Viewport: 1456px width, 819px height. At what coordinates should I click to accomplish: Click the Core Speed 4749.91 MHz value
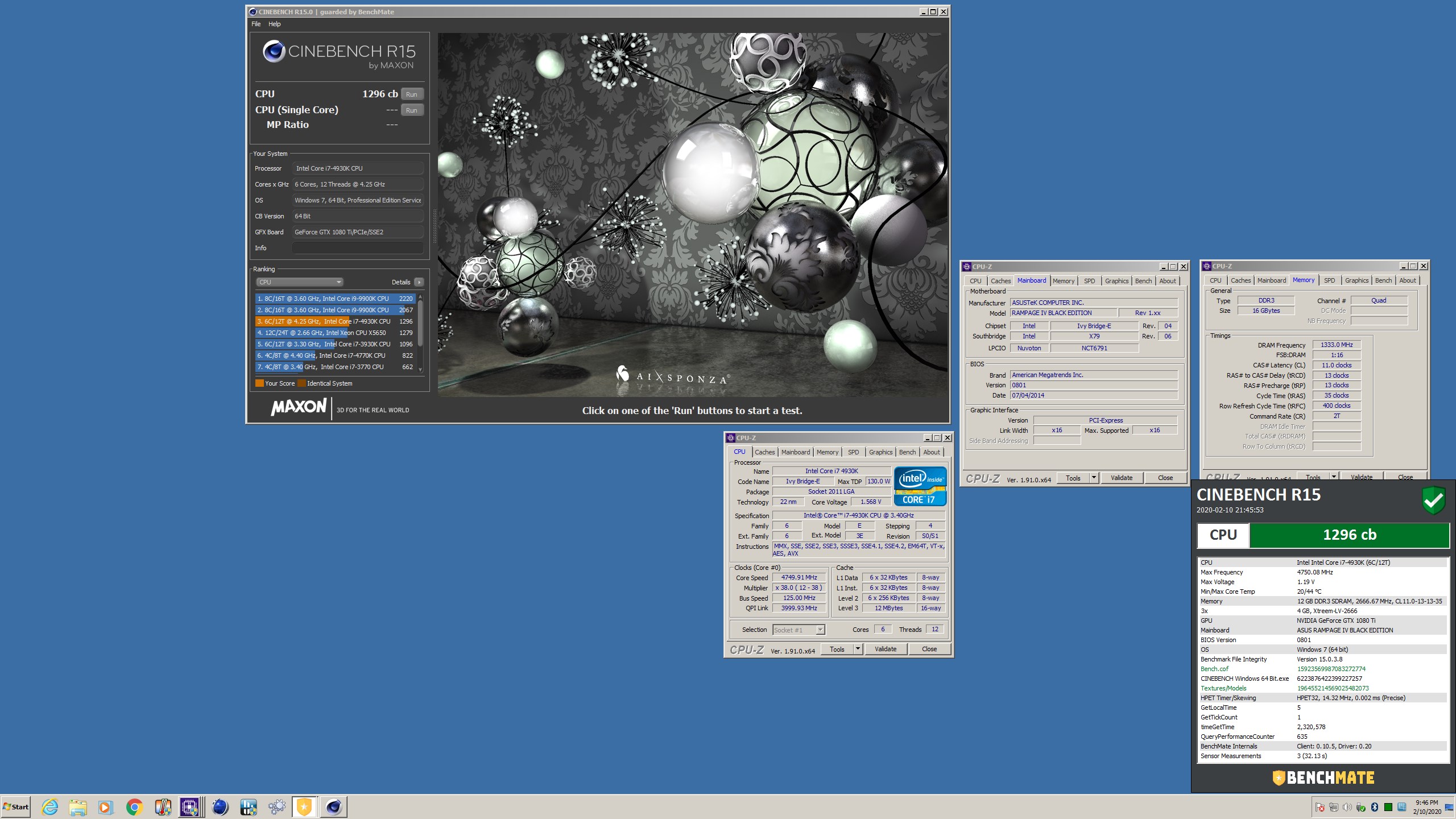tap(799, 578)
